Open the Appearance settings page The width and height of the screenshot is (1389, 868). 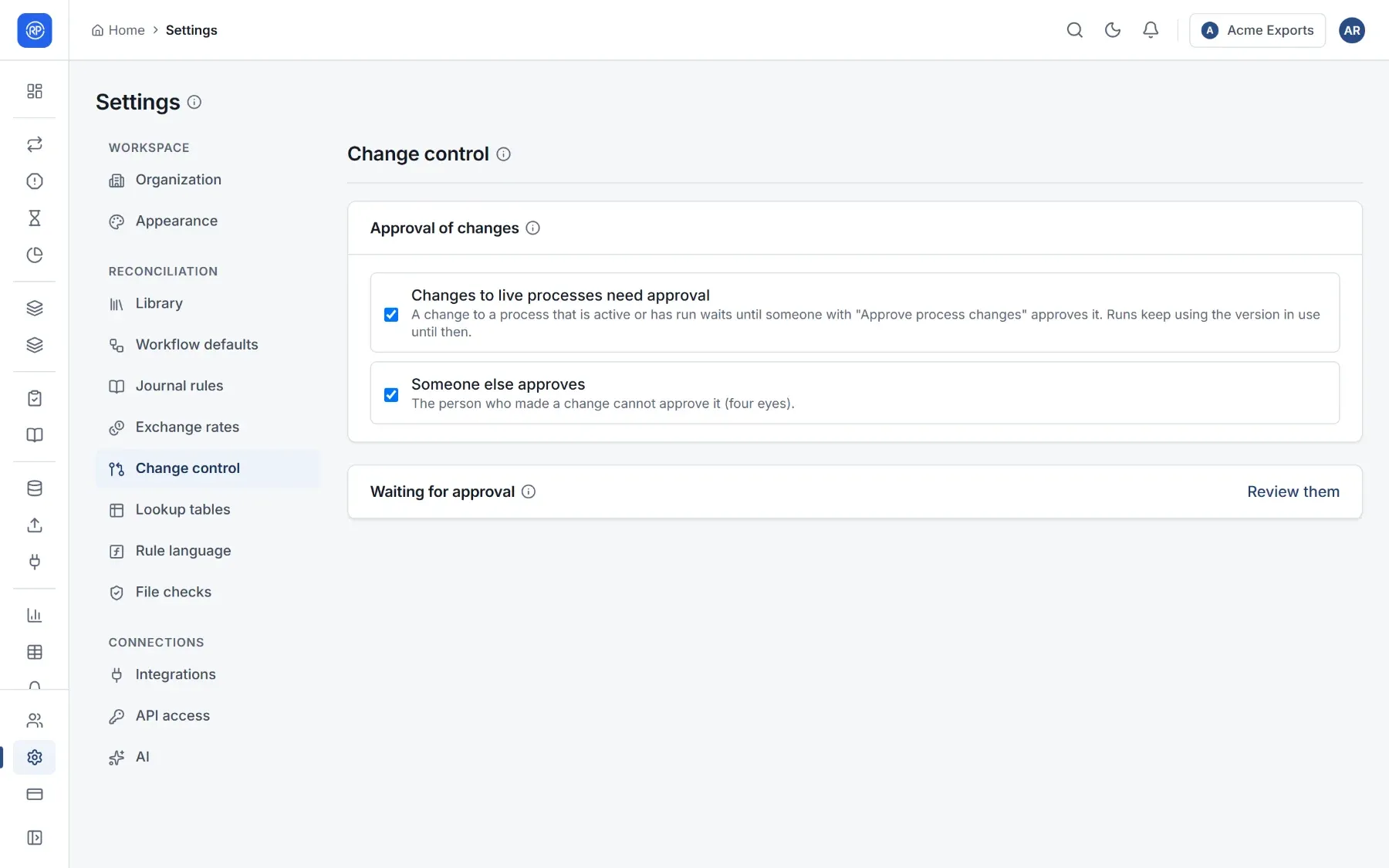pos(208,221)
